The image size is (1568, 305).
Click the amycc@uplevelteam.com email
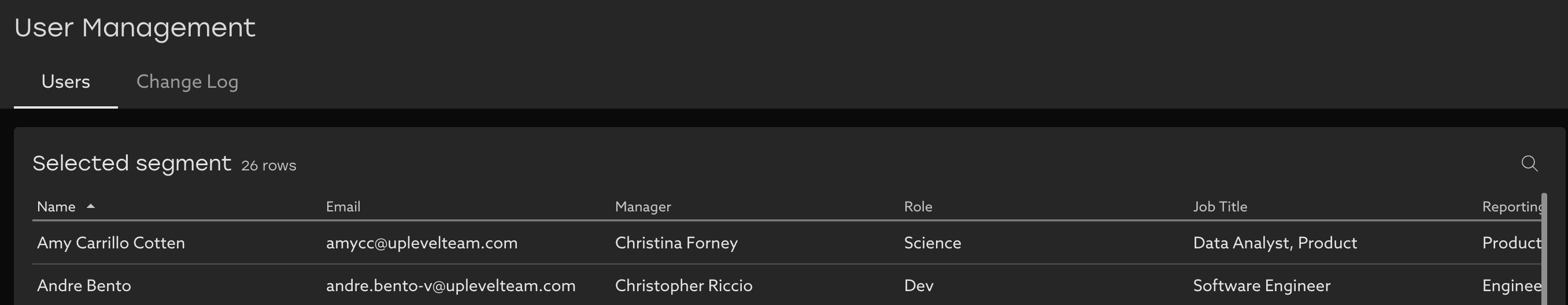point(422,243)
